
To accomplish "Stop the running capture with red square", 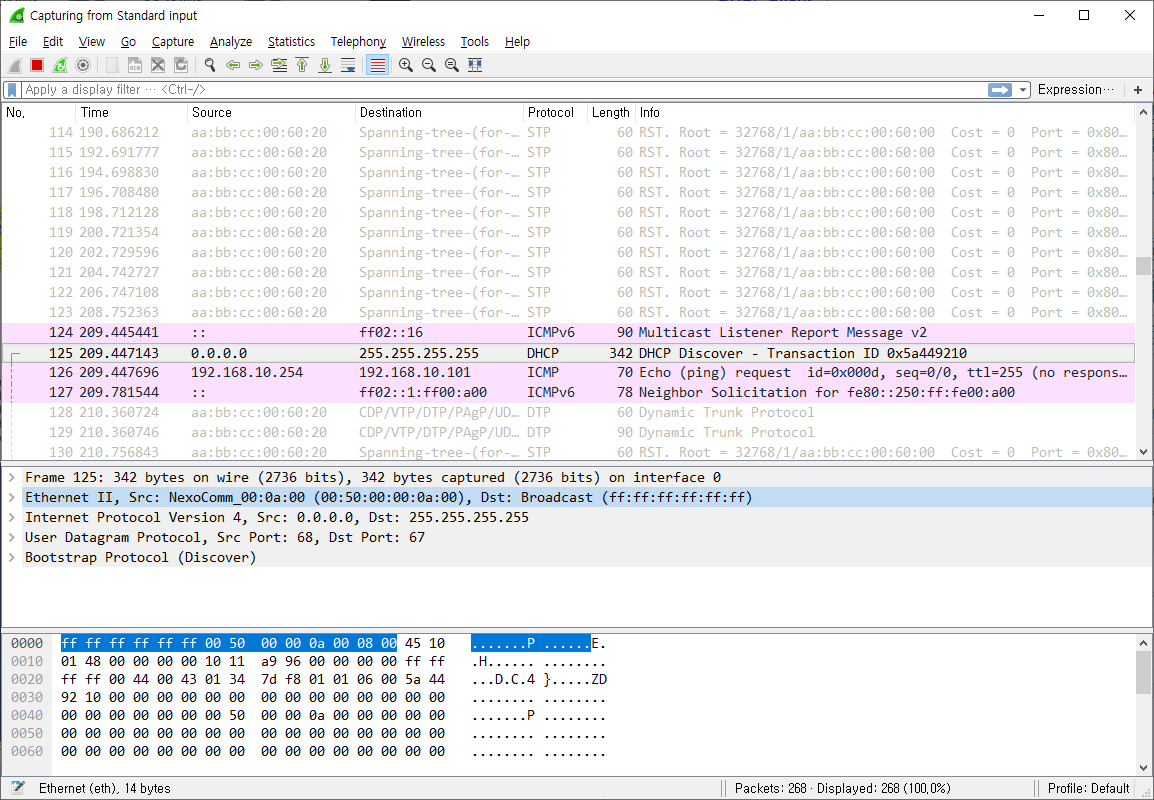I will [x=37, y=66].
